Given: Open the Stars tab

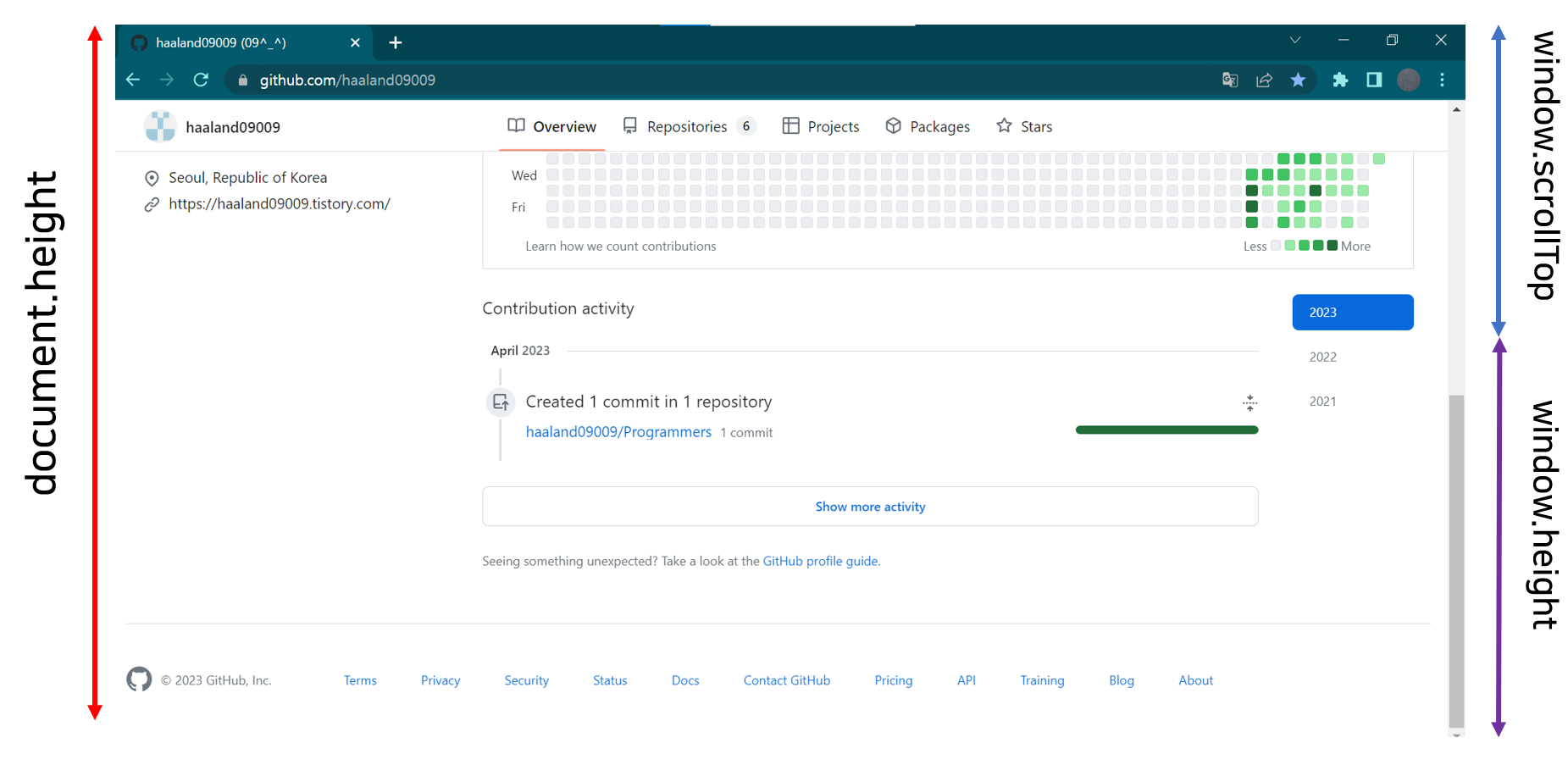Looking at the screenshot, I should (x=1024, y=126).
